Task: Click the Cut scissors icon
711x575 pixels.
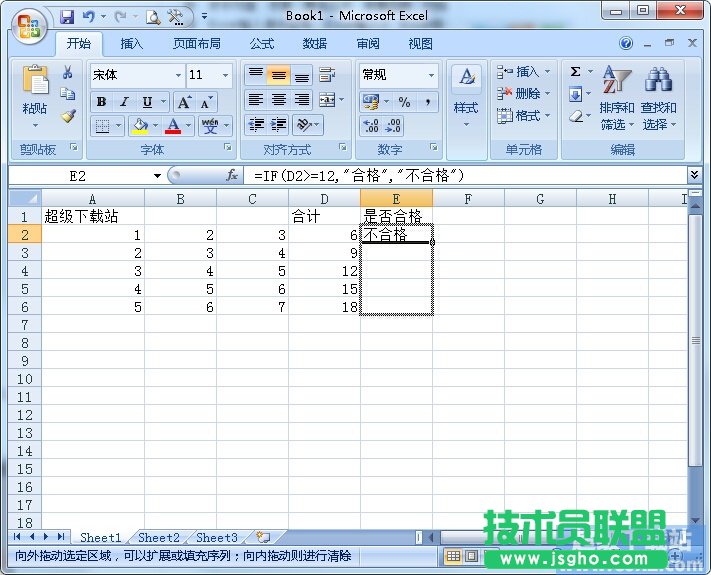Action: (x=68, y=73)
